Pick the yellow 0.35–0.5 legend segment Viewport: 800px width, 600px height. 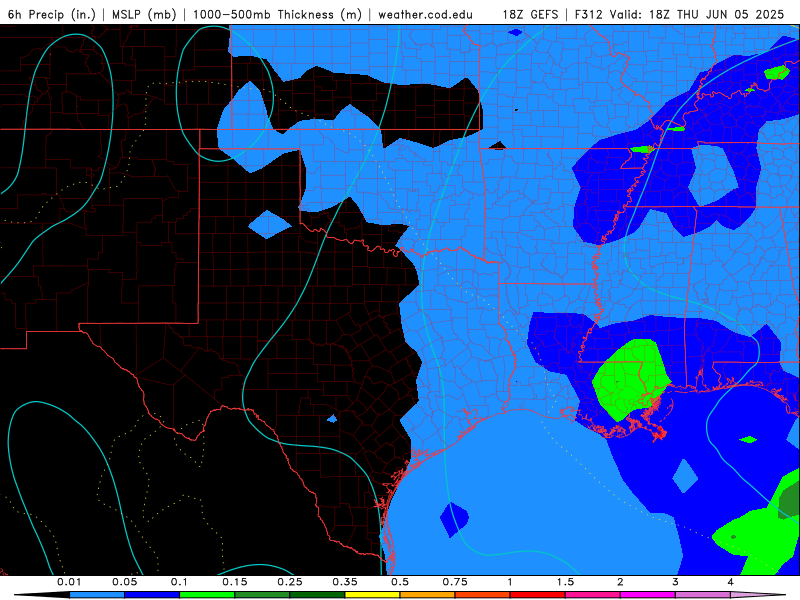coord(372,595)
